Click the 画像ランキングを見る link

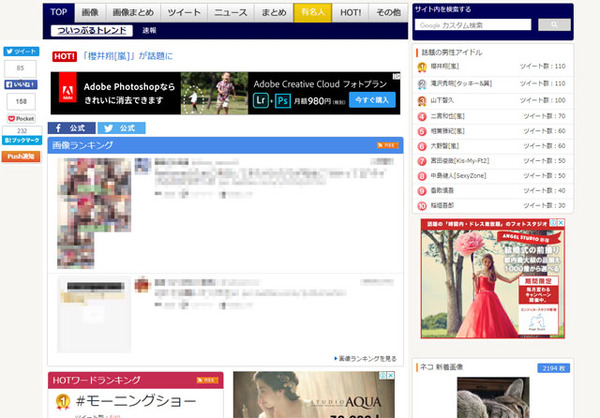pyautogui.click(x=365, y=358)
